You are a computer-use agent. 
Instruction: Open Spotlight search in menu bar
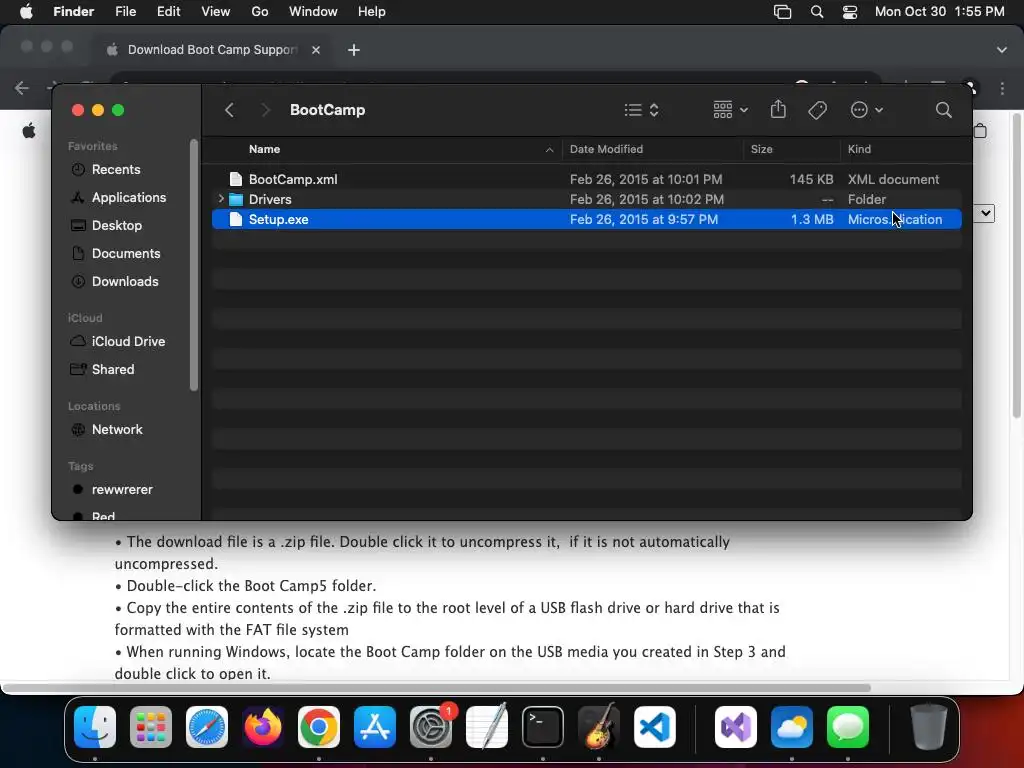[816, 12]
